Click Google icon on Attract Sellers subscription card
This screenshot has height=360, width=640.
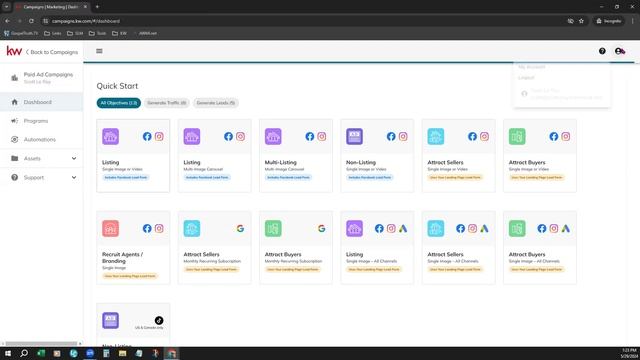click(x=240, y=229)
